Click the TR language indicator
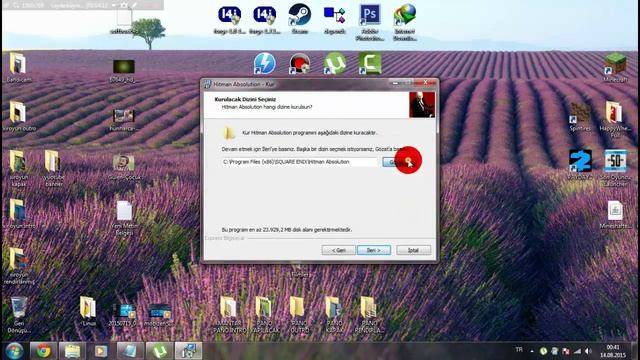640x360 pixels. point(519,350)
